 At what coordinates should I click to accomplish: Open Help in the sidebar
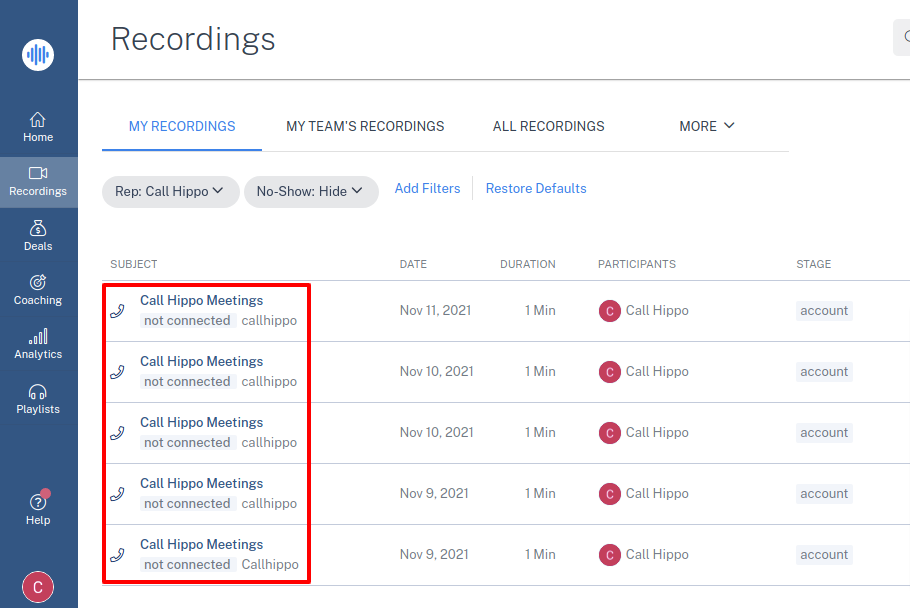38,509
